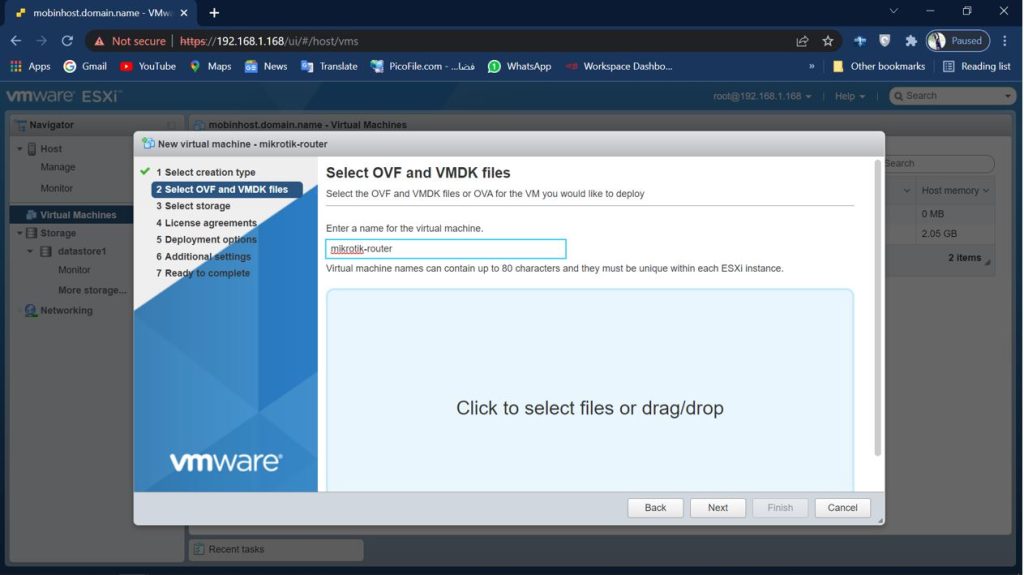Expand the root@192.168.1.168 user dropdown
Image resolution: width=1024 pixels, height=575 pixels.
[761, 96]
